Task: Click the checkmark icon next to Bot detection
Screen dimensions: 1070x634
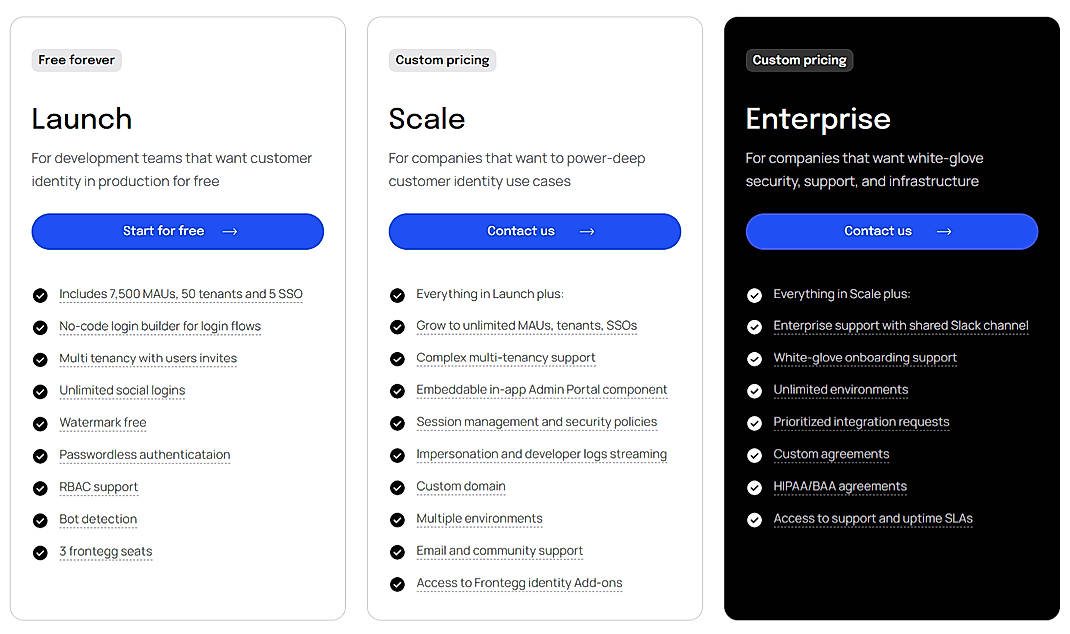Action: pos(40,519)
